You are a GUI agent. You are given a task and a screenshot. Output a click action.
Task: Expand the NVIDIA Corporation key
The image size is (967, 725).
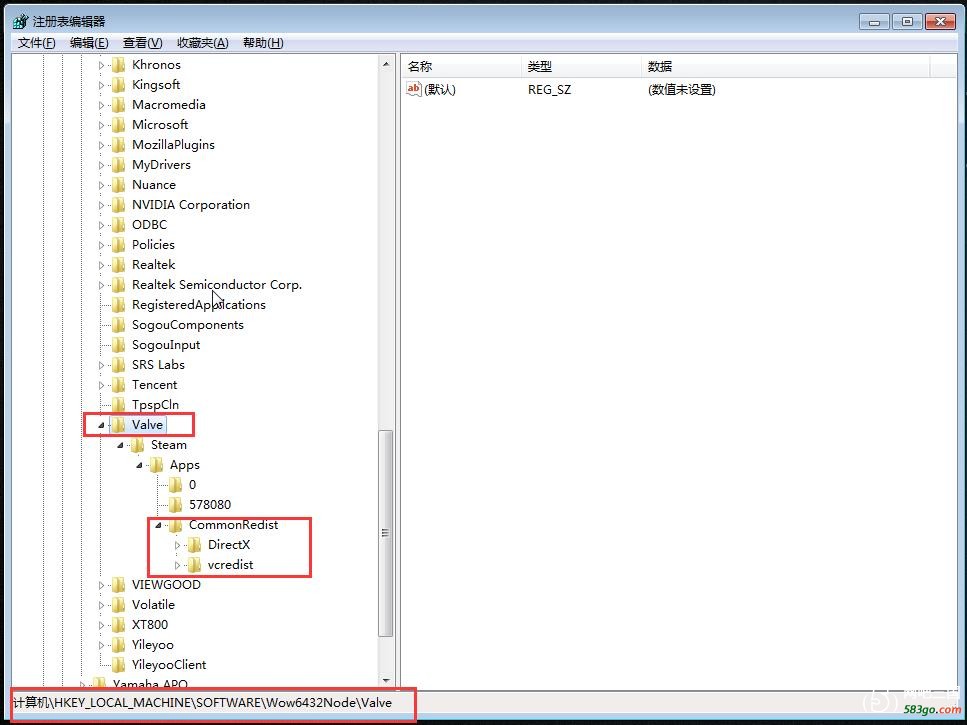[x=101, y=205]
